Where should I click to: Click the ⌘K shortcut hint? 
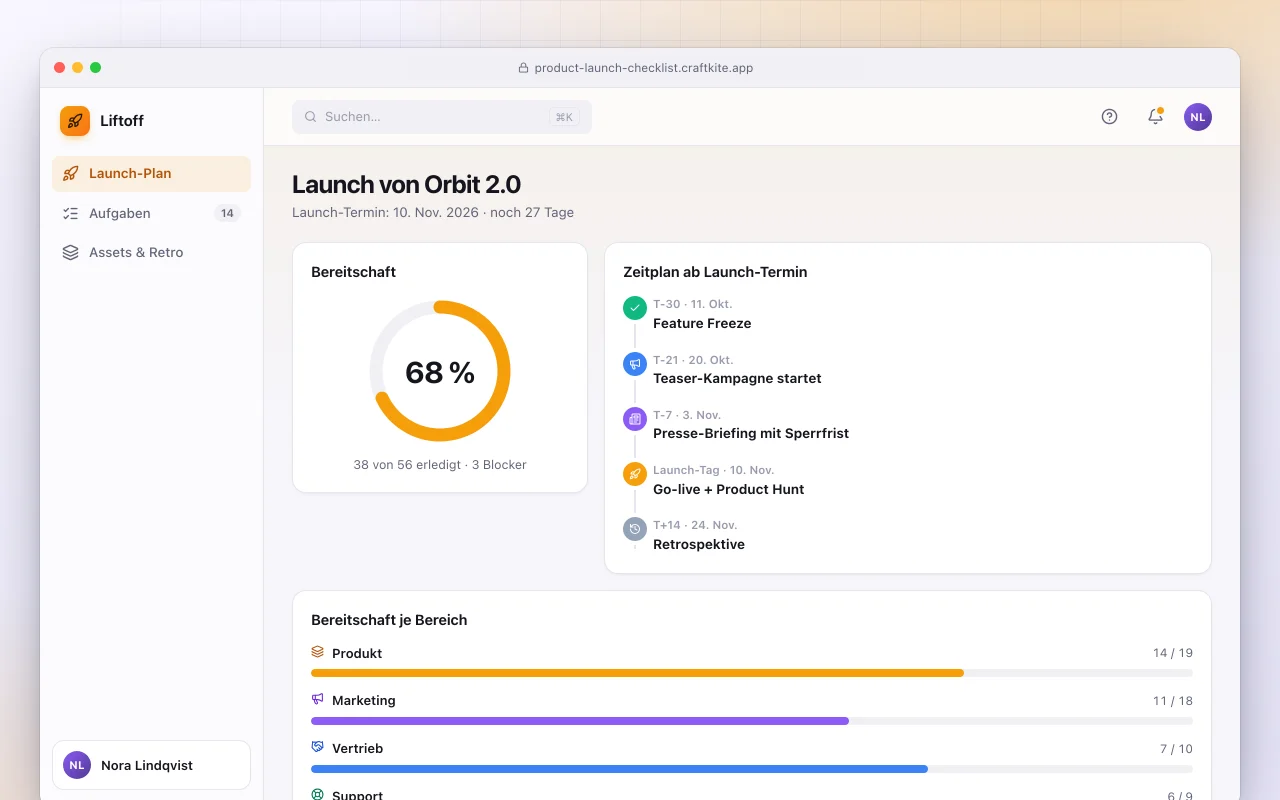(564, 117)
